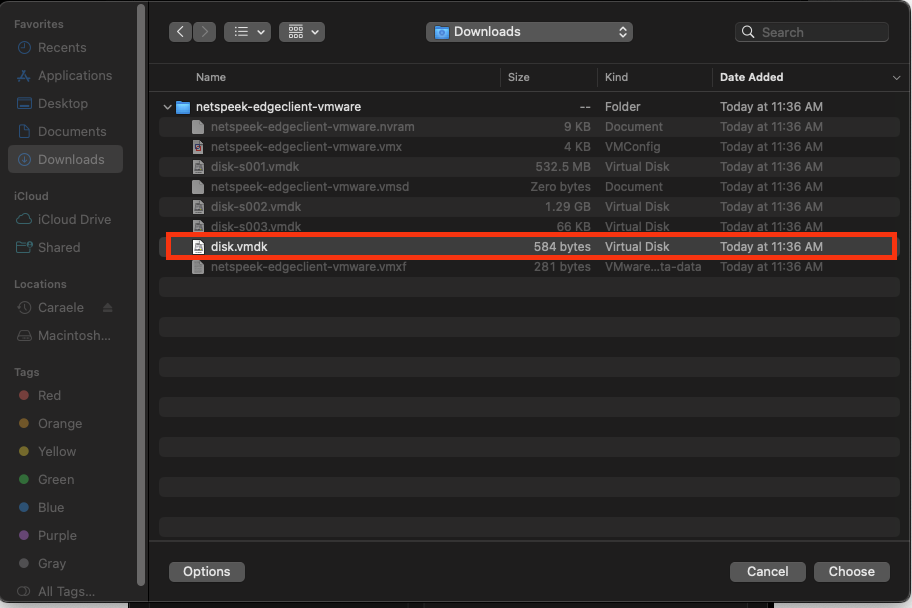Open Applications in the sidebar
The width and height of the screenshot is (912, 608).
point(74,76)
